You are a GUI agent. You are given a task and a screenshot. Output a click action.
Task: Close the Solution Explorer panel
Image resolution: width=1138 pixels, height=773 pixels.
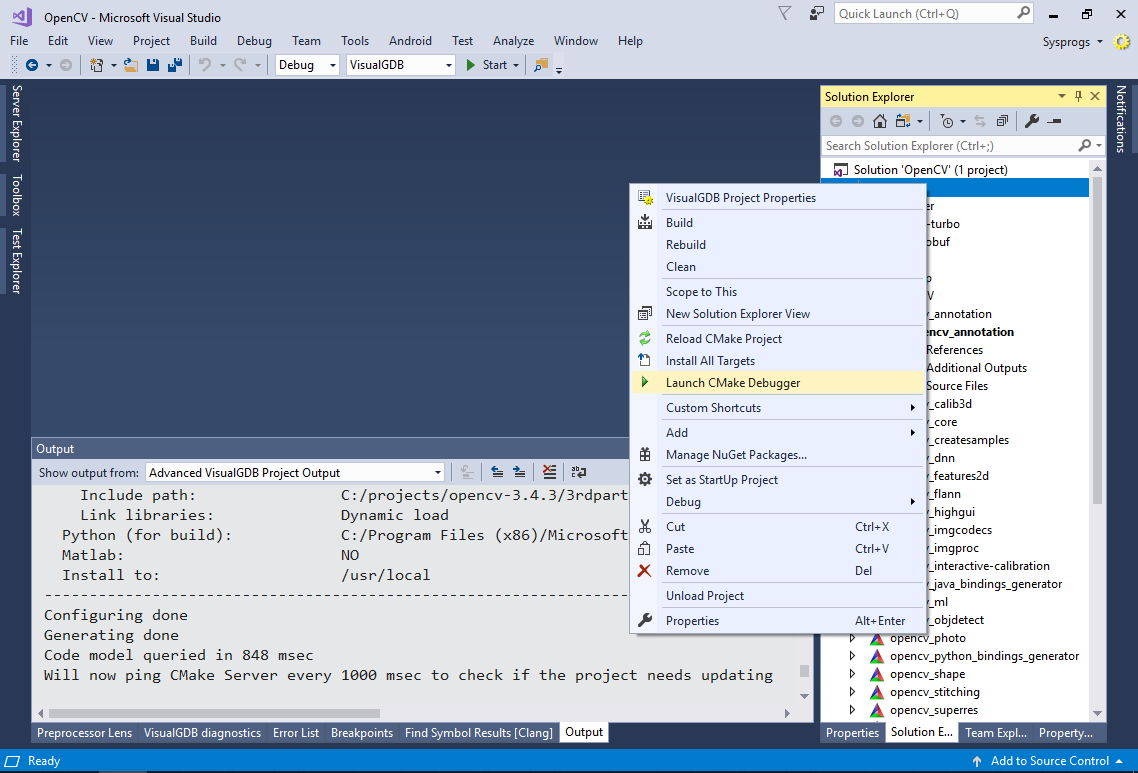click(x=1095, y=97)
